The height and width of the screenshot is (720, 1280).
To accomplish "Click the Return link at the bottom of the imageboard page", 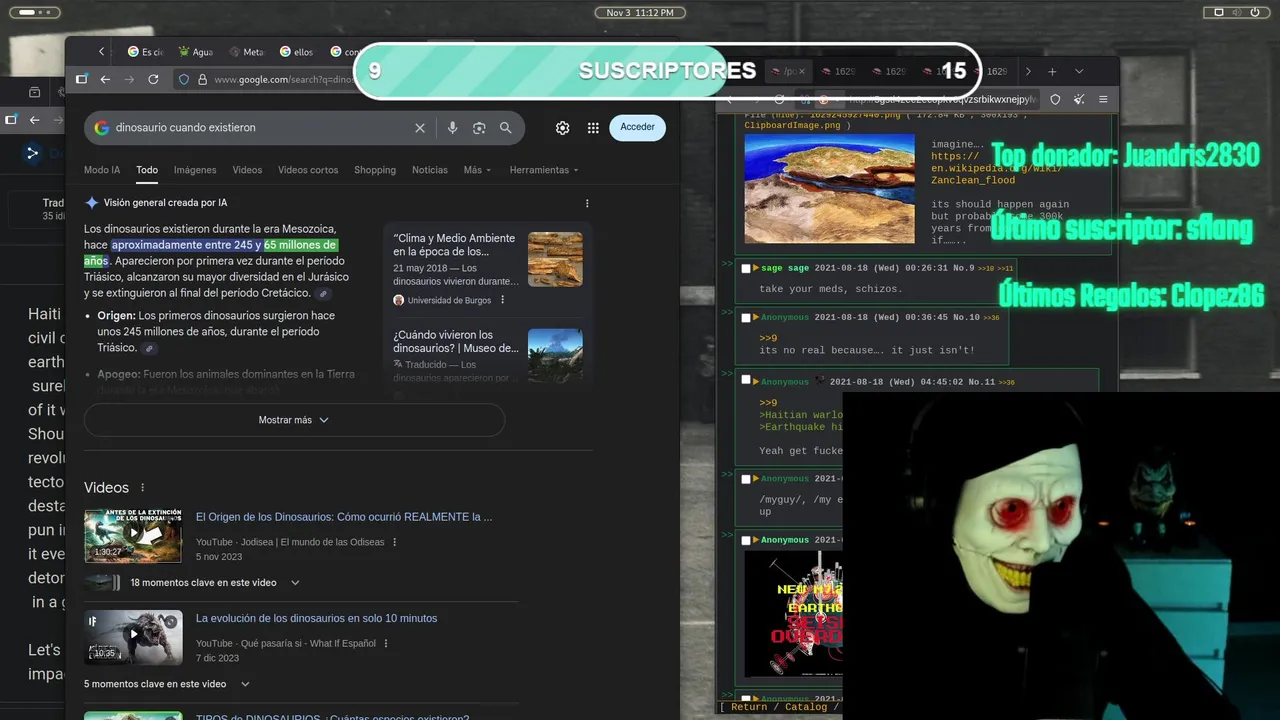I will pyautogui.click(x=749, y=707).
